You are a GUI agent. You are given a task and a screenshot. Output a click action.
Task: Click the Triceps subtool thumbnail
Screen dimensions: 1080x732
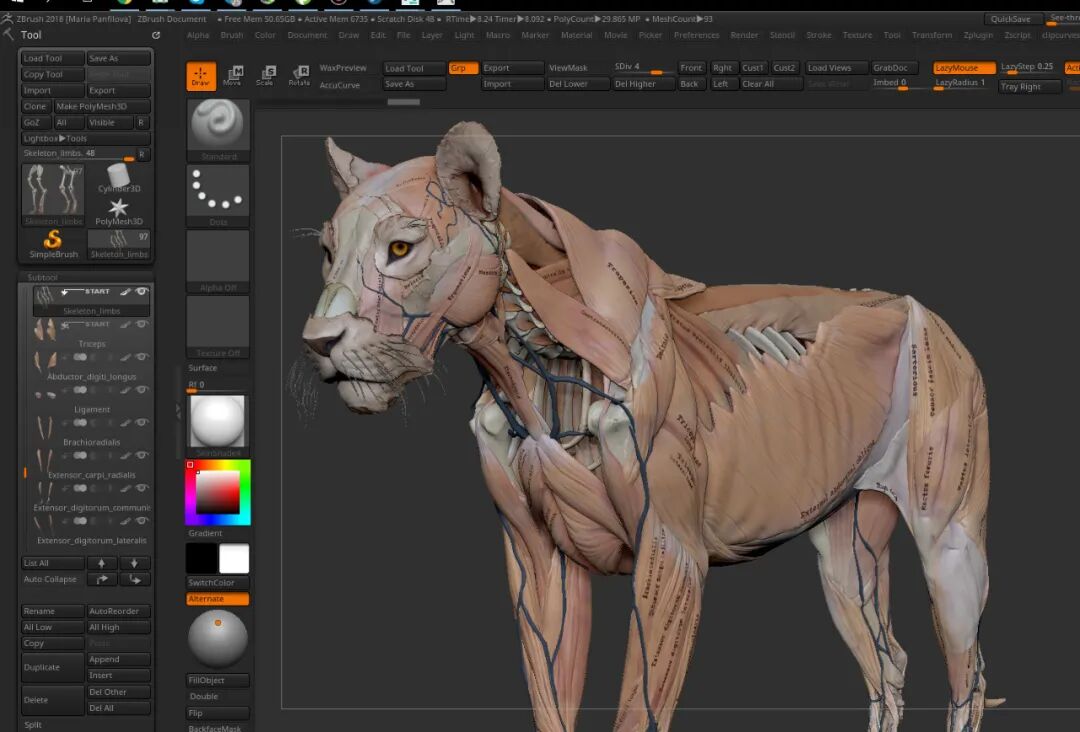pos(45,330)
